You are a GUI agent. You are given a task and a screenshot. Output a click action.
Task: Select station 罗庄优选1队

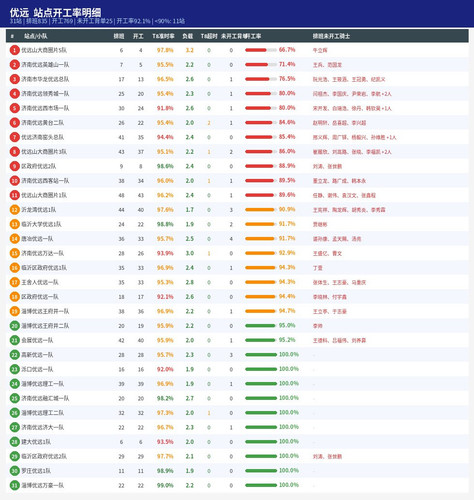[x=36, y=471]
